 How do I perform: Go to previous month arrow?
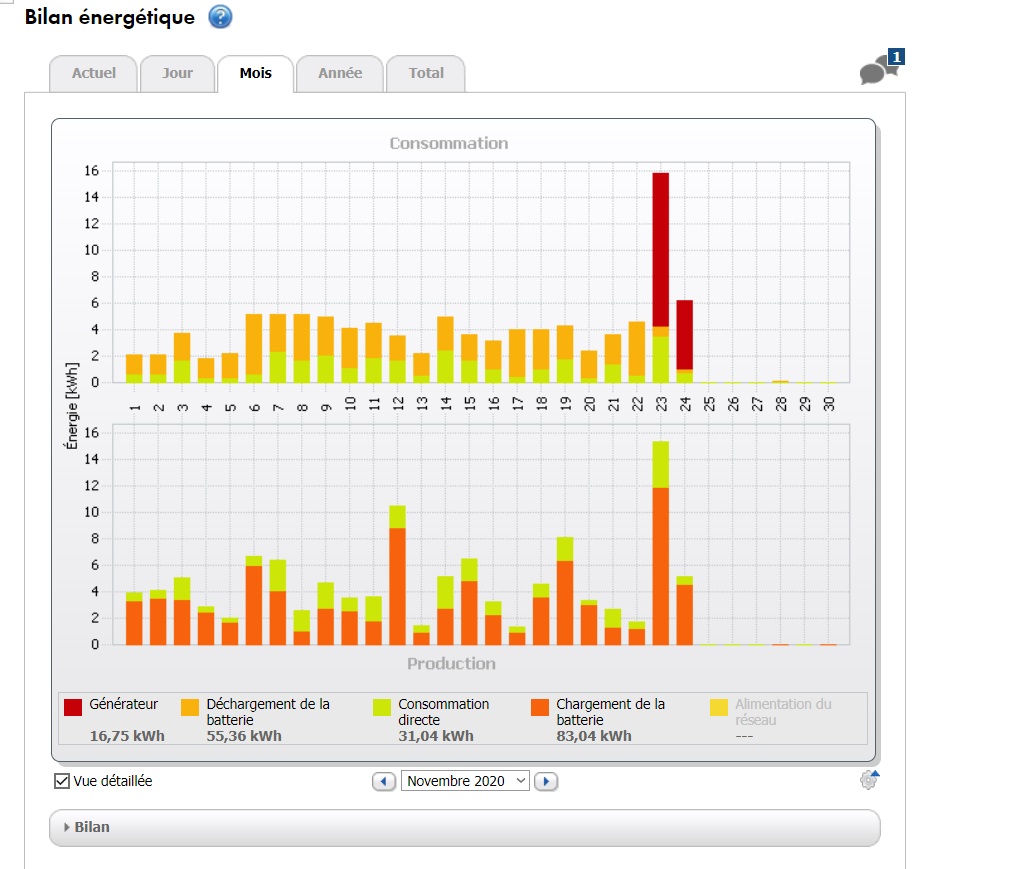383,781
